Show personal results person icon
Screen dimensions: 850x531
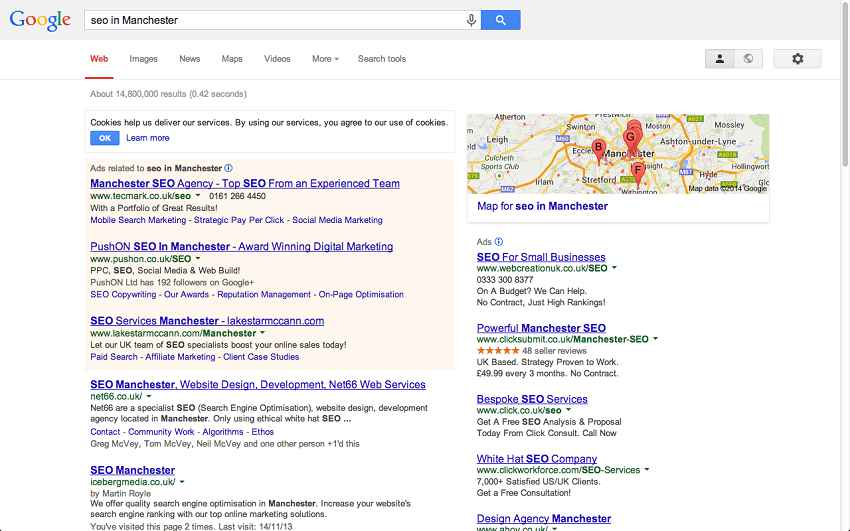tap(719, 59)
